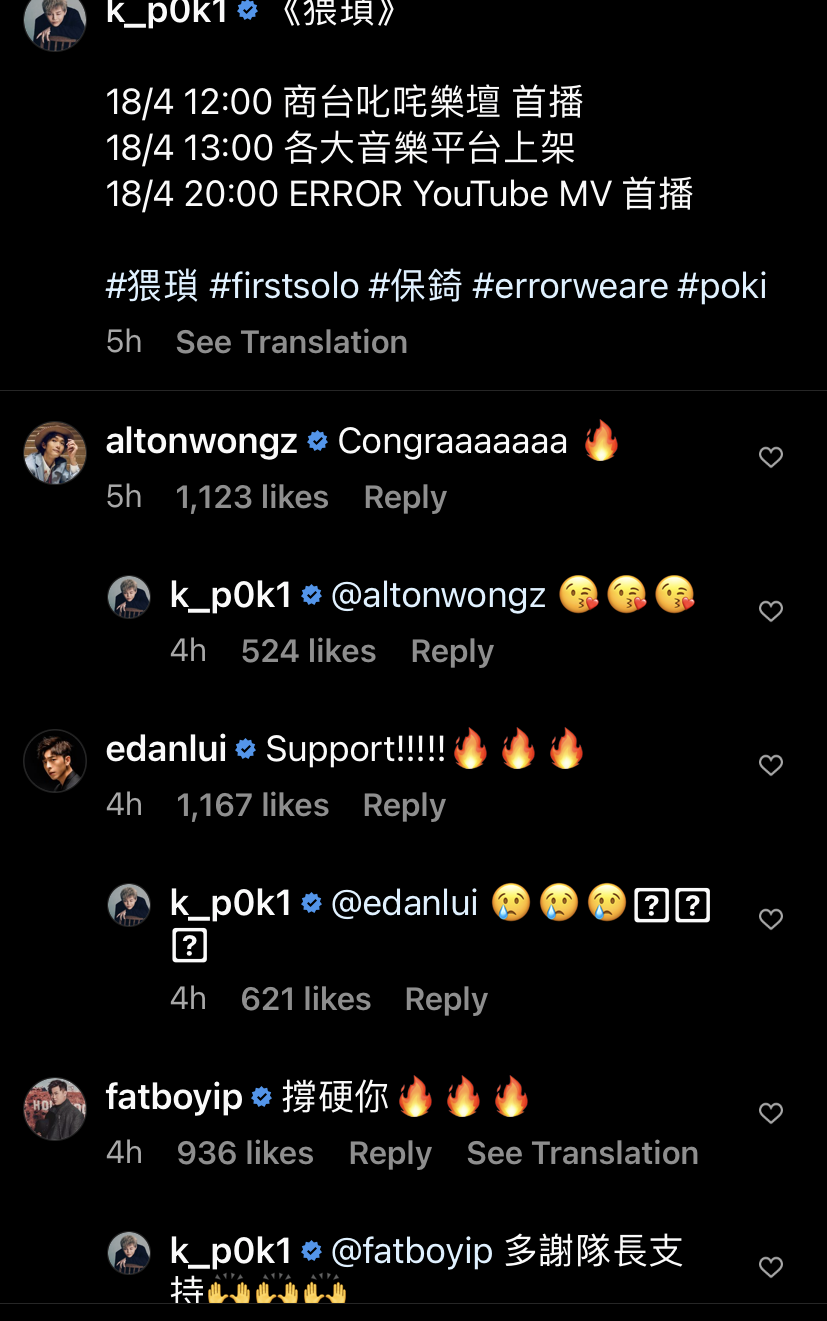827x1321 pixels.
Task: Like edanlui's Support comment
Action: click(770, 766)
